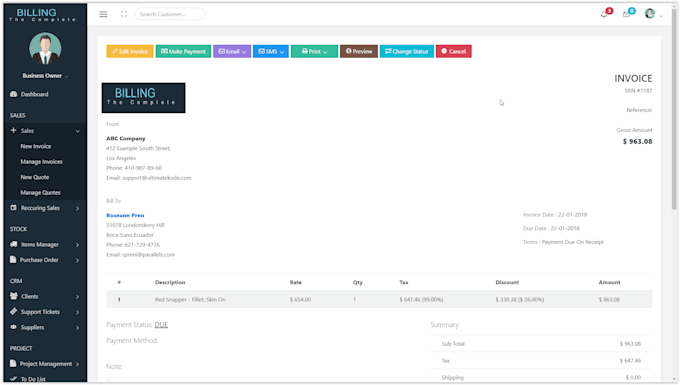Click the Project Management file icon
The height and width of the screenshot is (385, 680).
click(x=13, y=363)
